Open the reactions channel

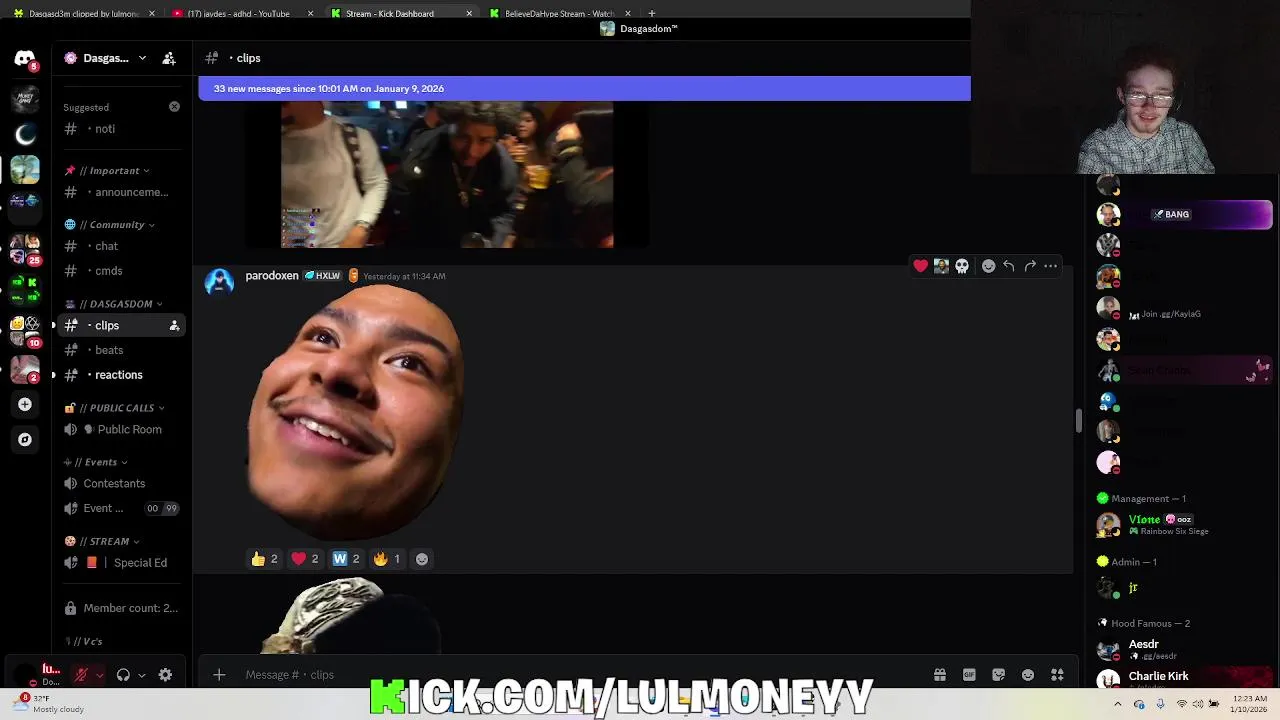tap(122, 375)
